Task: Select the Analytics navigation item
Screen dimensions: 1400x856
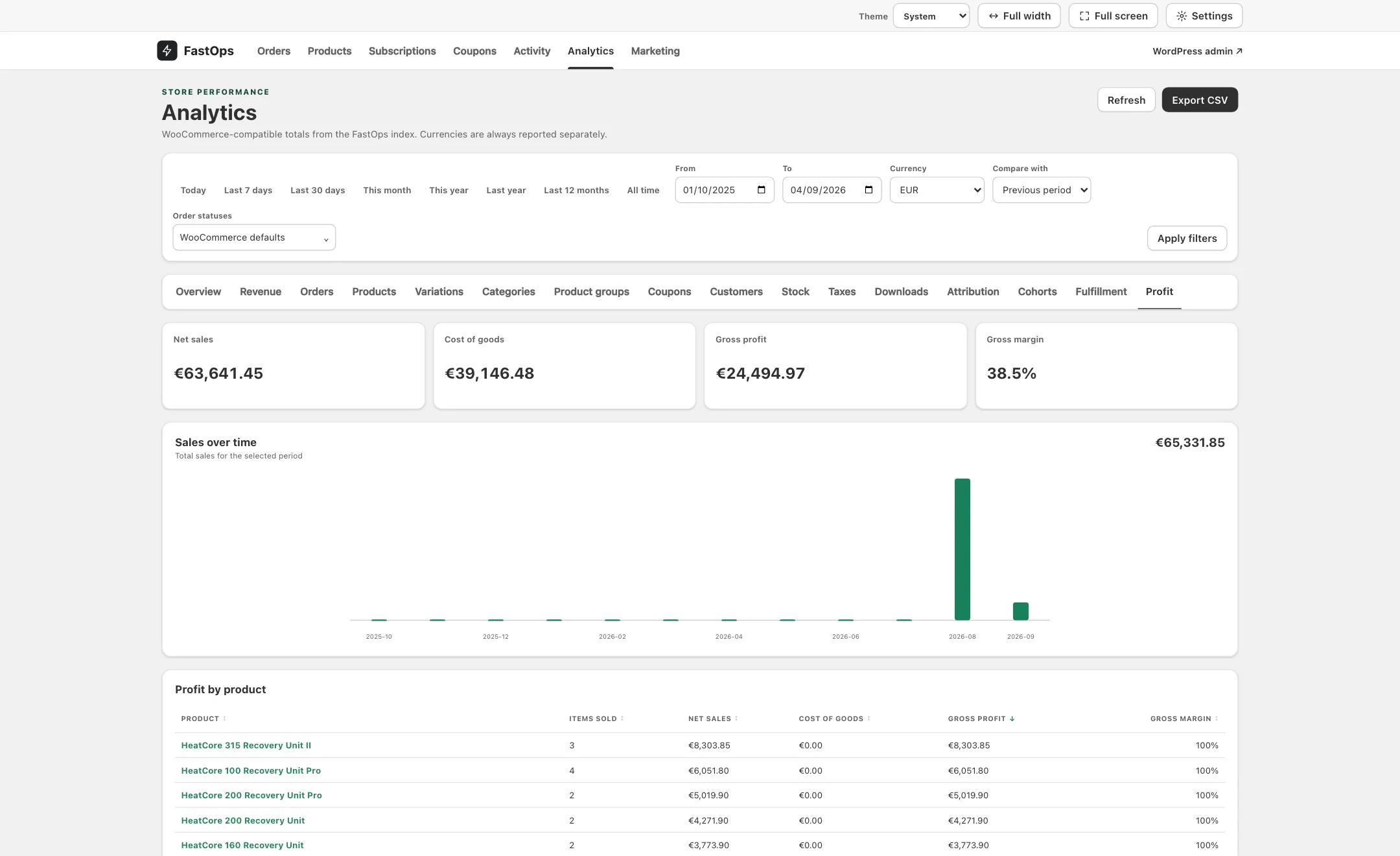Action: pyautogui.click(x=590, y=51)
